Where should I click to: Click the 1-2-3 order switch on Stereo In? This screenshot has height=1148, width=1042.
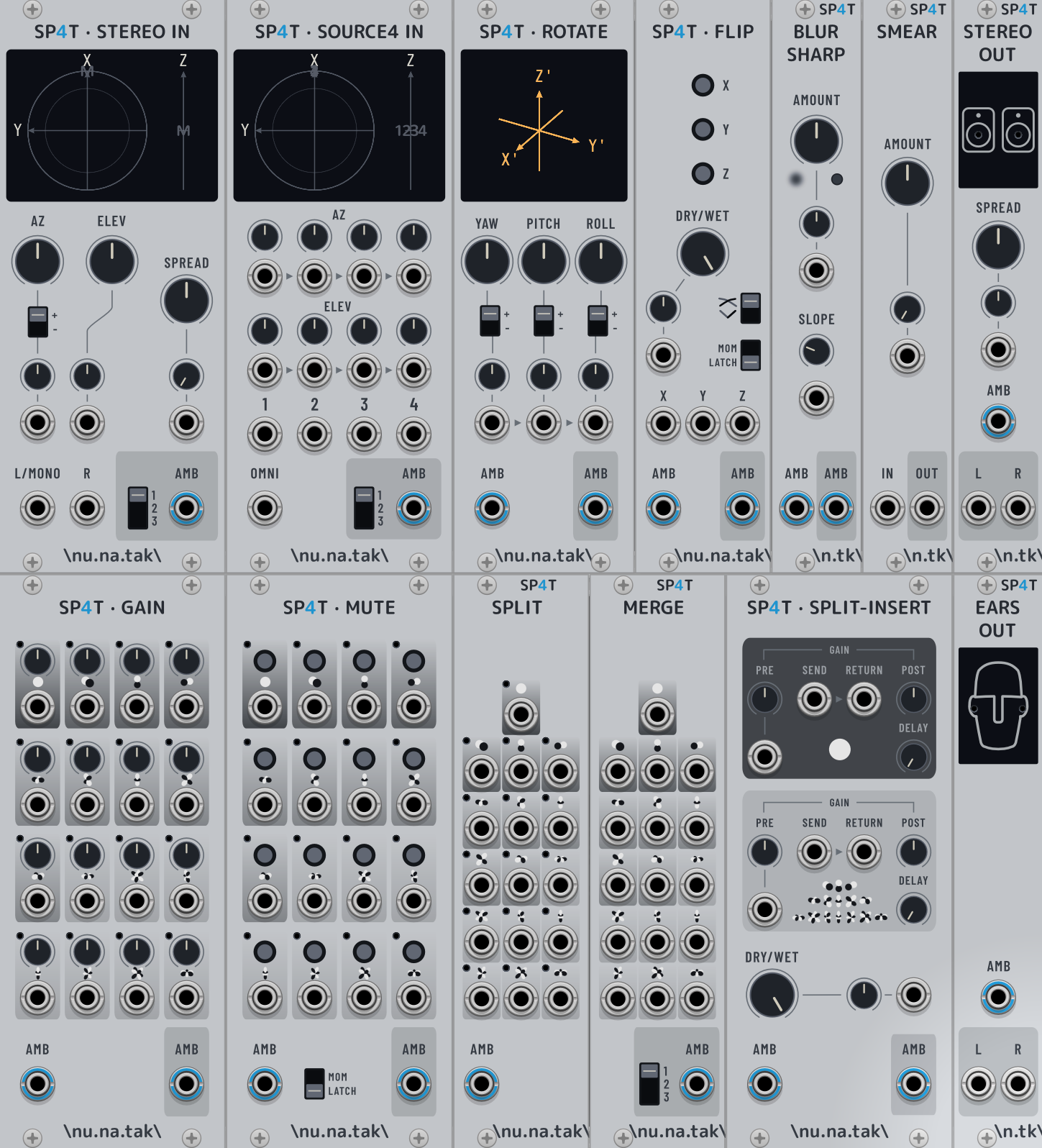point(138,508)
